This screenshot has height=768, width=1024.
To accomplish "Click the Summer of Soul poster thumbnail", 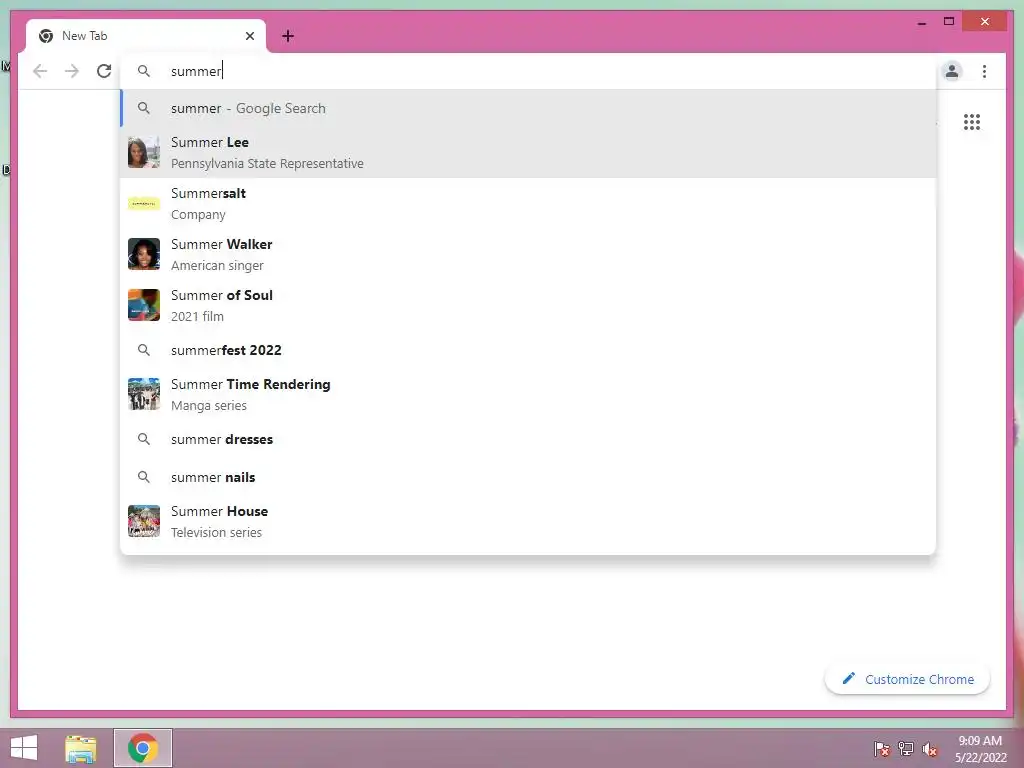I will click(x=144, y=305).
